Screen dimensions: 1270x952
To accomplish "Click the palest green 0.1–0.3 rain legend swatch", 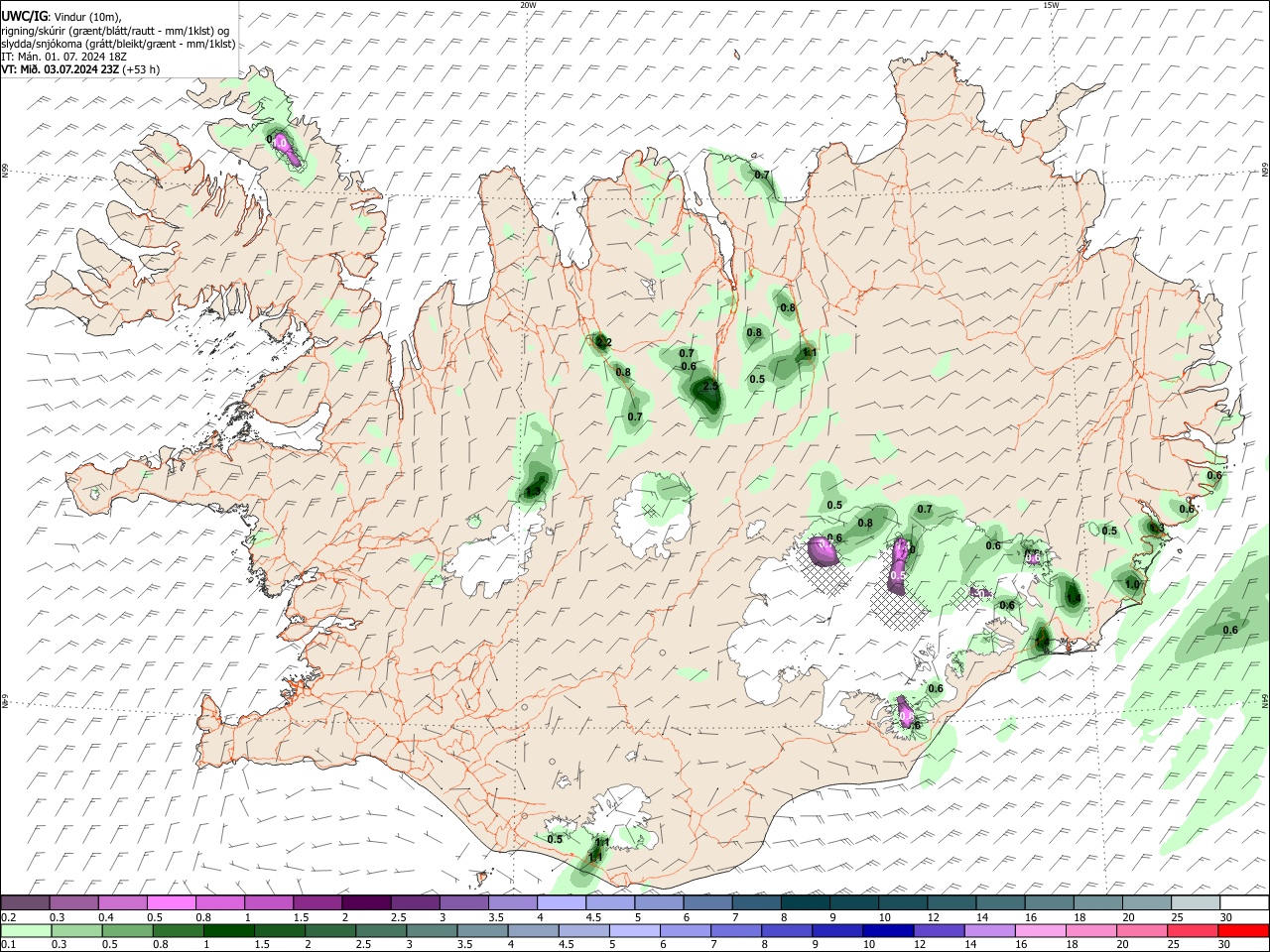I will point(27,930).
